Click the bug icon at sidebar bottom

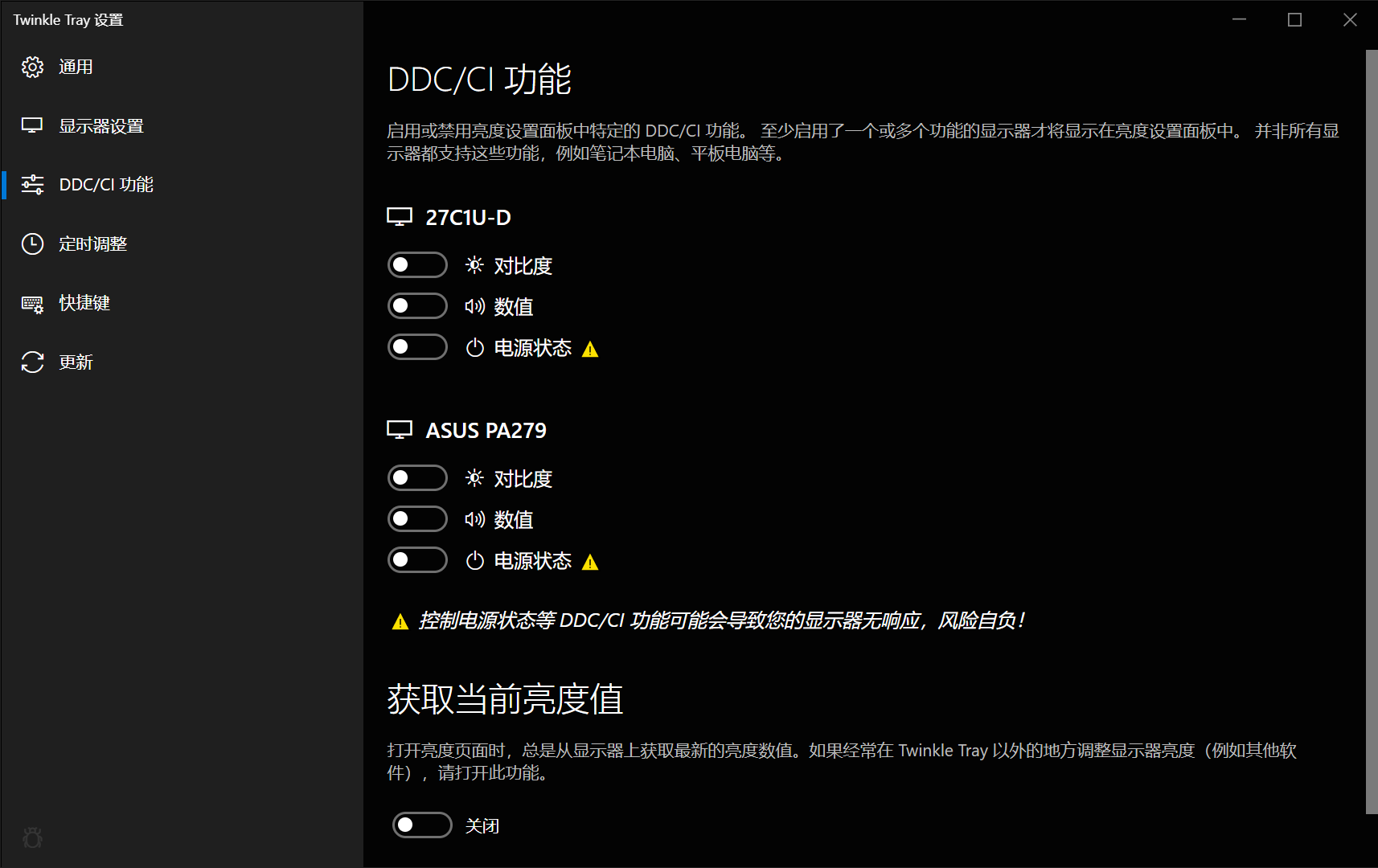32,838
